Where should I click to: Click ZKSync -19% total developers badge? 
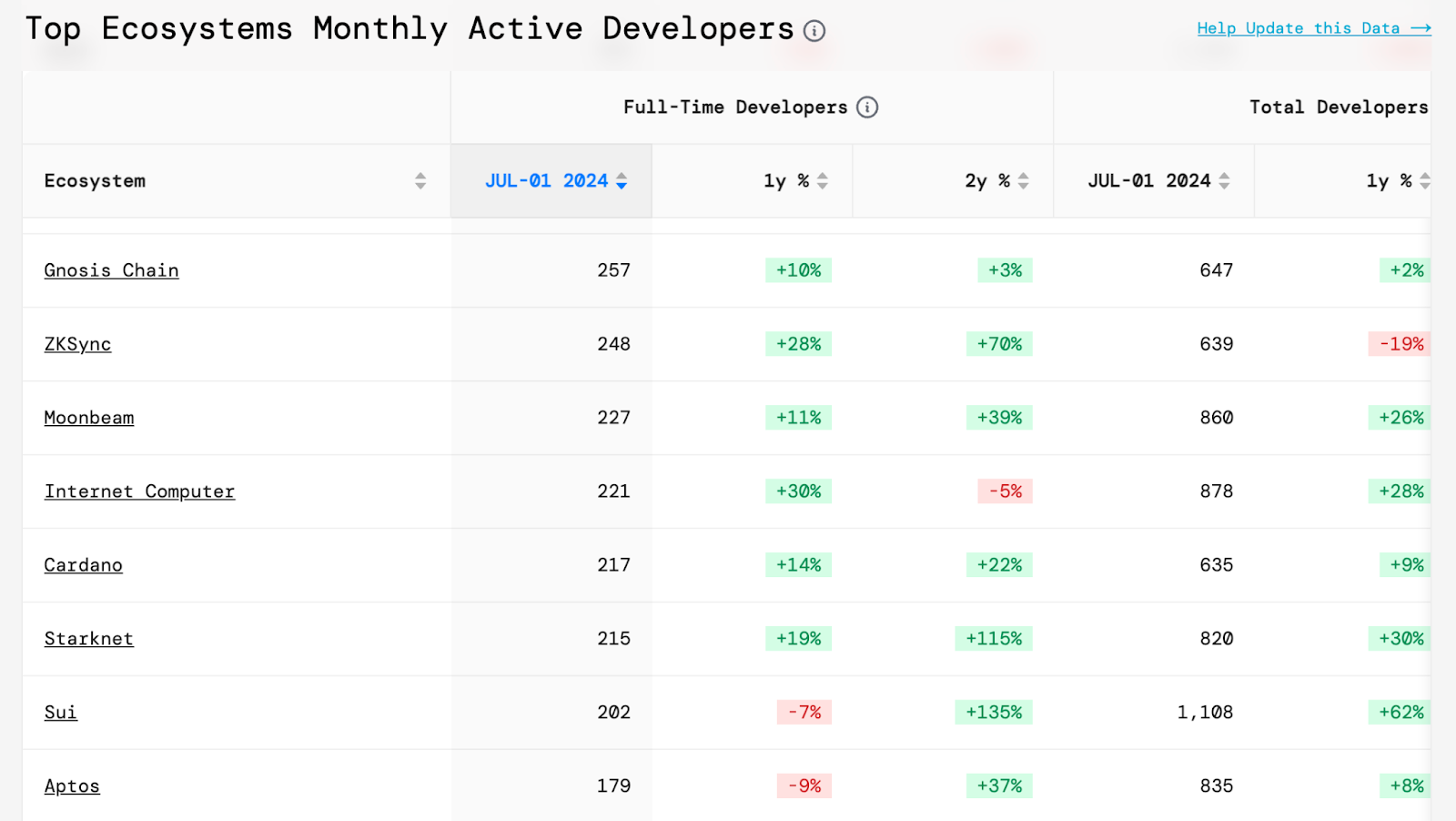[1400, 344]
